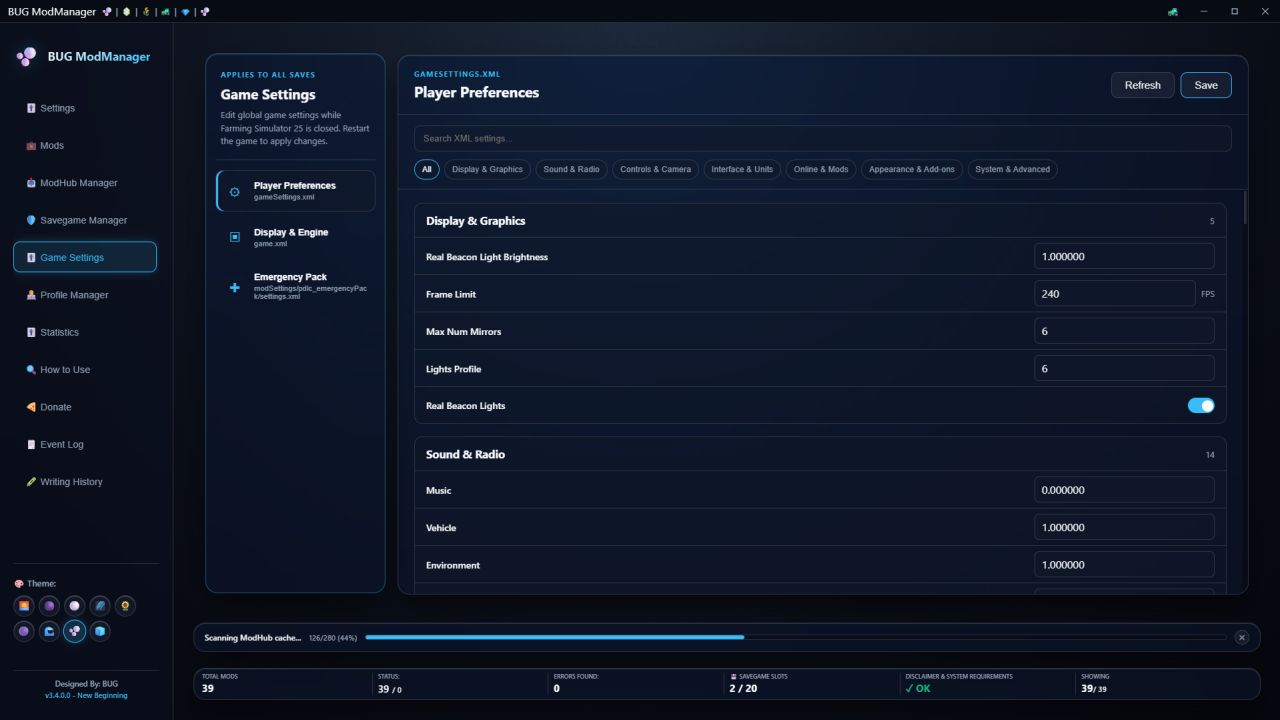Click the Savegame Manager shield icon

[x=31, y=220]
